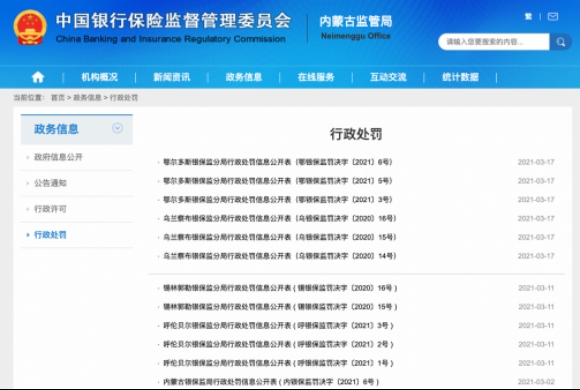Screen dimensions: 580x390
Task: Click 政务信息 in the breadcrumb
Action: [x=87, y=98]
